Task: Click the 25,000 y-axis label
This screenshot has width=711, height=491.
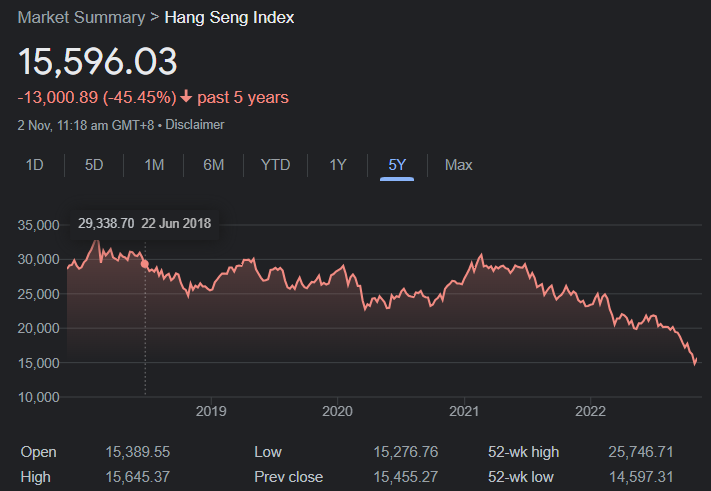Action: (x=39, y=294)
